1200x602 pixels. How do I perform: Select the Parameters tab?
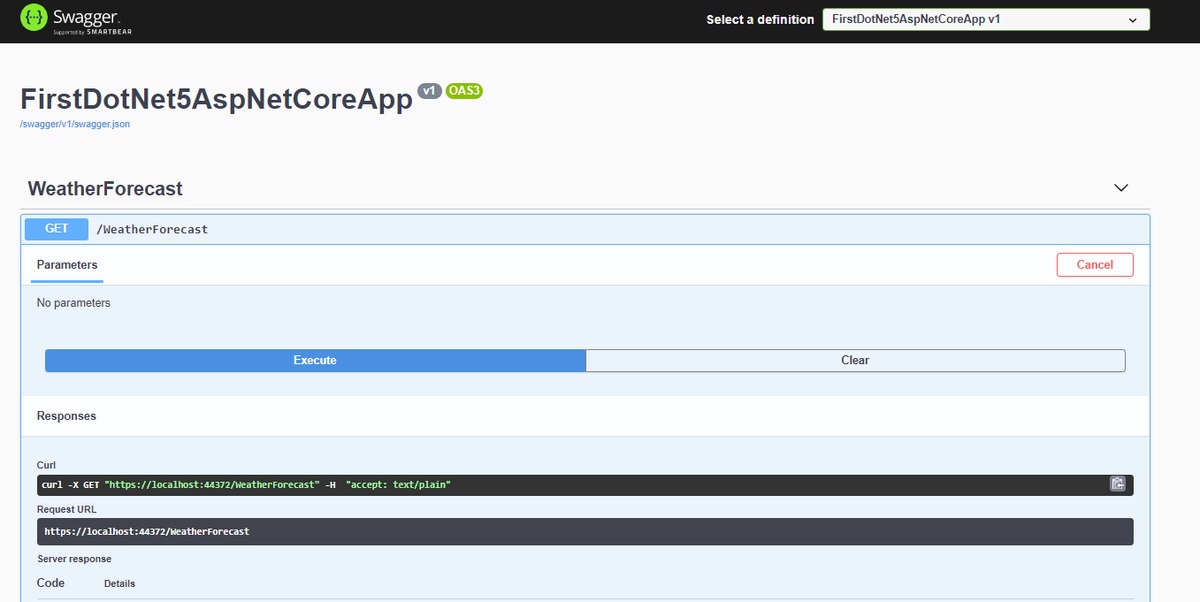coord(67,265)
